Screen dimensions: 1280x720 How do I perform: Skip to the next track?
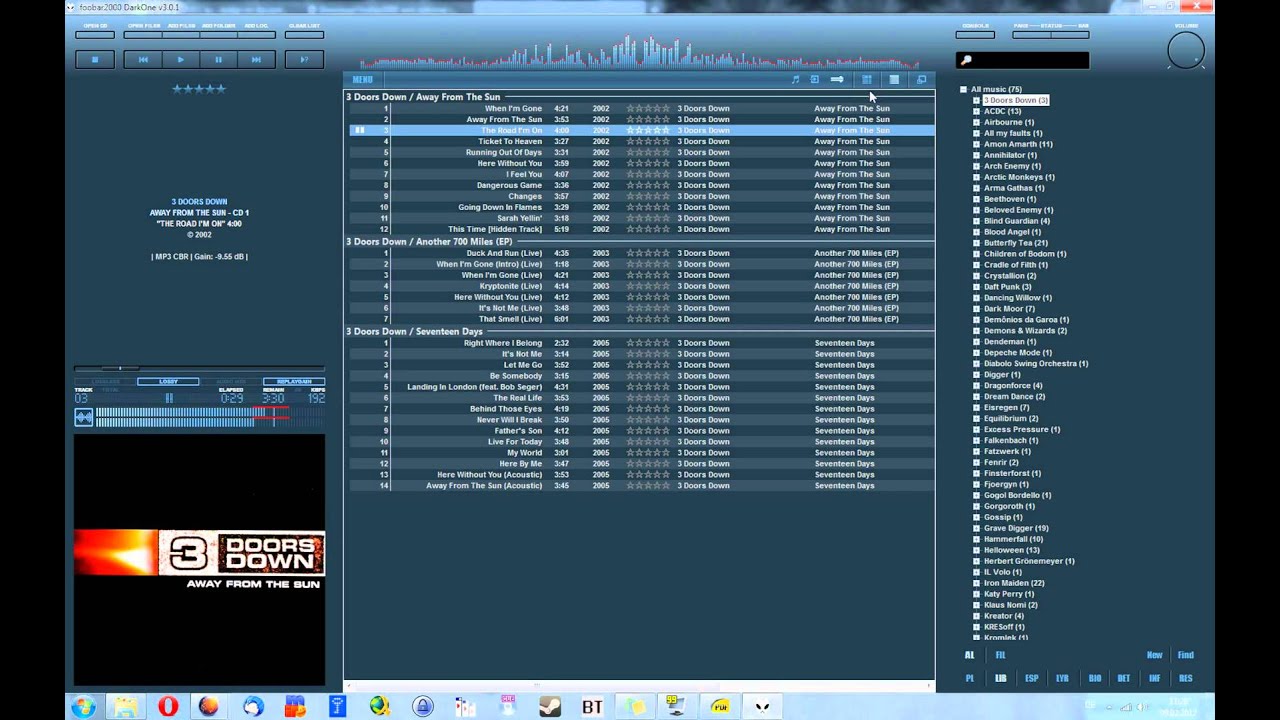(x=256, y=60)
